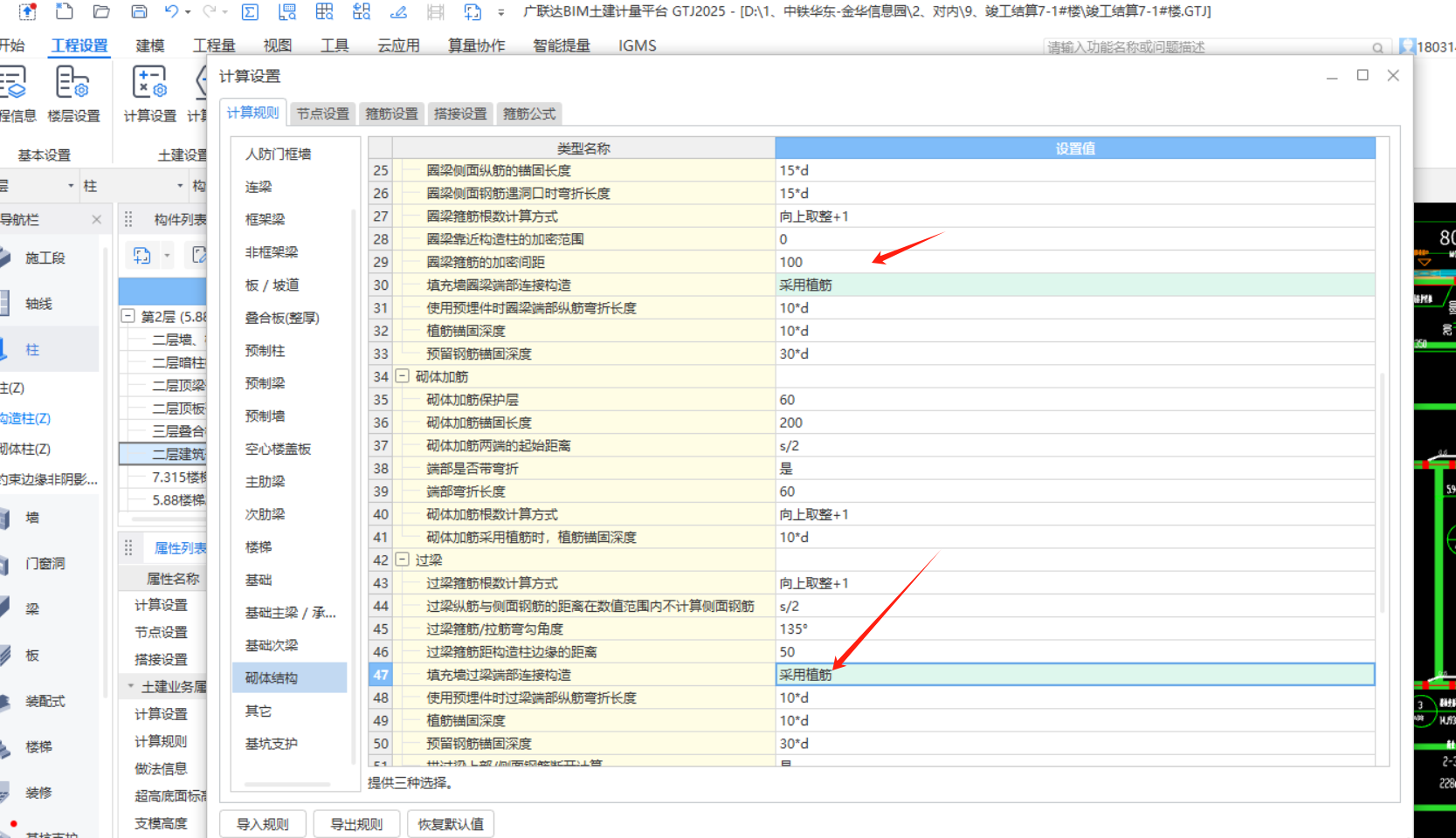
Task: Click the search magnifier icon
Action: tap(1377, 48)
